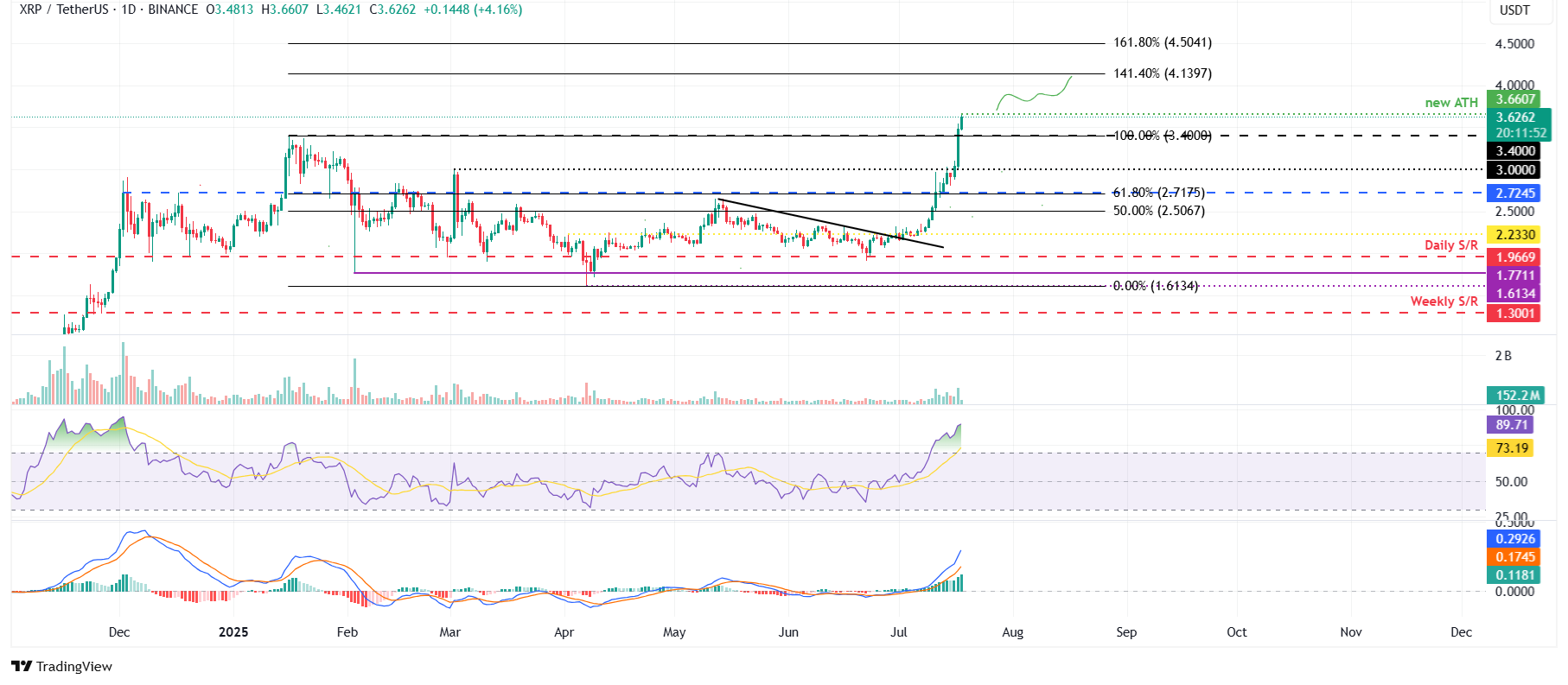Click the USDT currency label
This screenshot has width=1568, height=685.
click(1514, 10)
